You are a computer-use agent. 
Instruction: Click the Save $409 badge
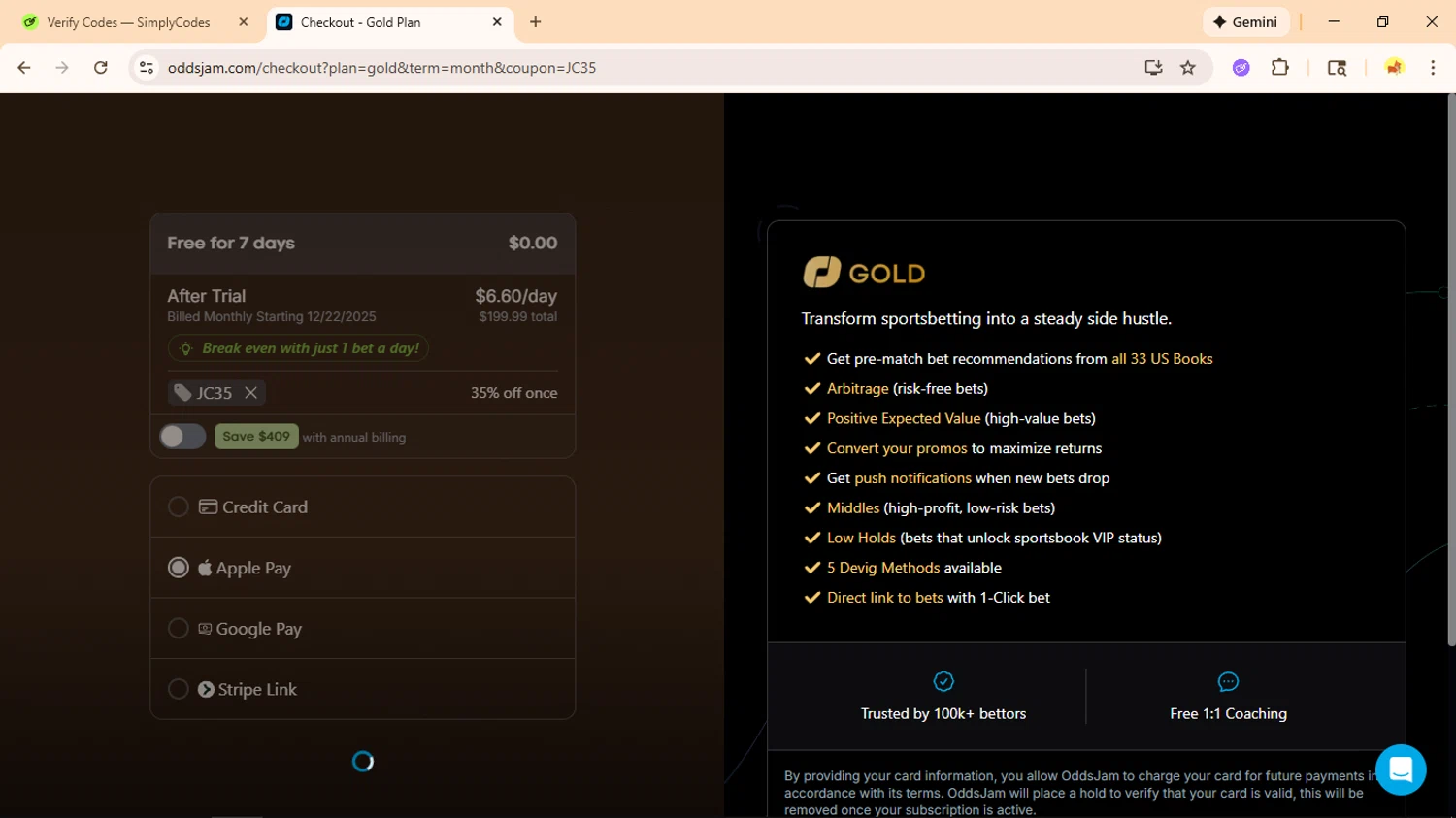256,437
